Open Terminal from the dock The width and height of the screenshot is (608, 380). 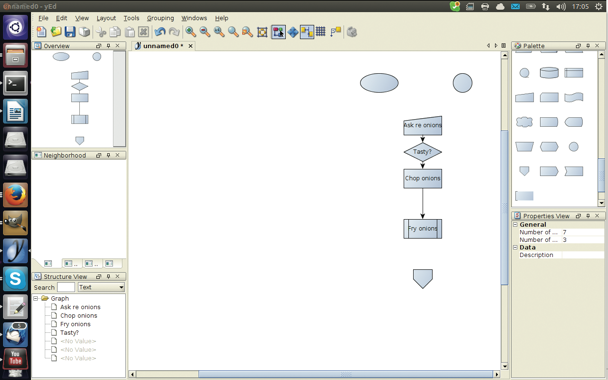tap(16, 83)
